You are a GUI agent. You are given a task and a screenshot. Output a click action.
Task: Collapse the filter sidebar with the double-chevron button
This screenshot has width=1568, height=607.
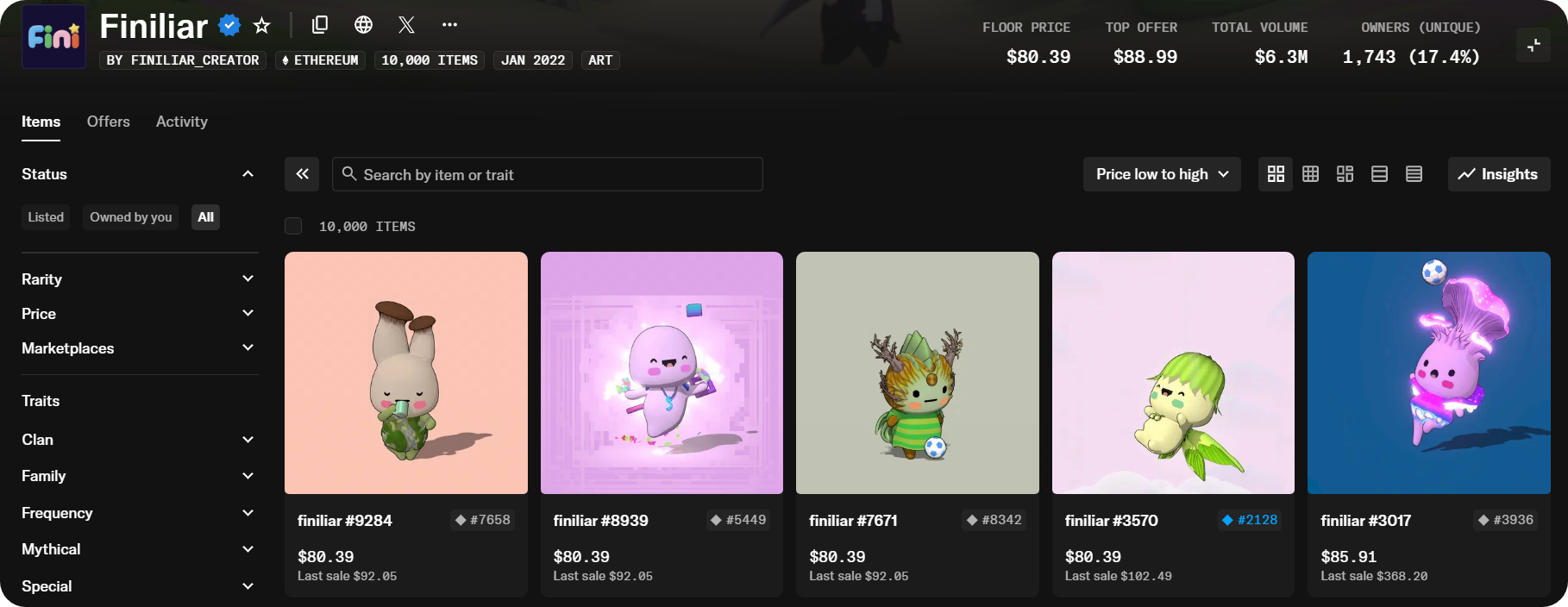302,174
